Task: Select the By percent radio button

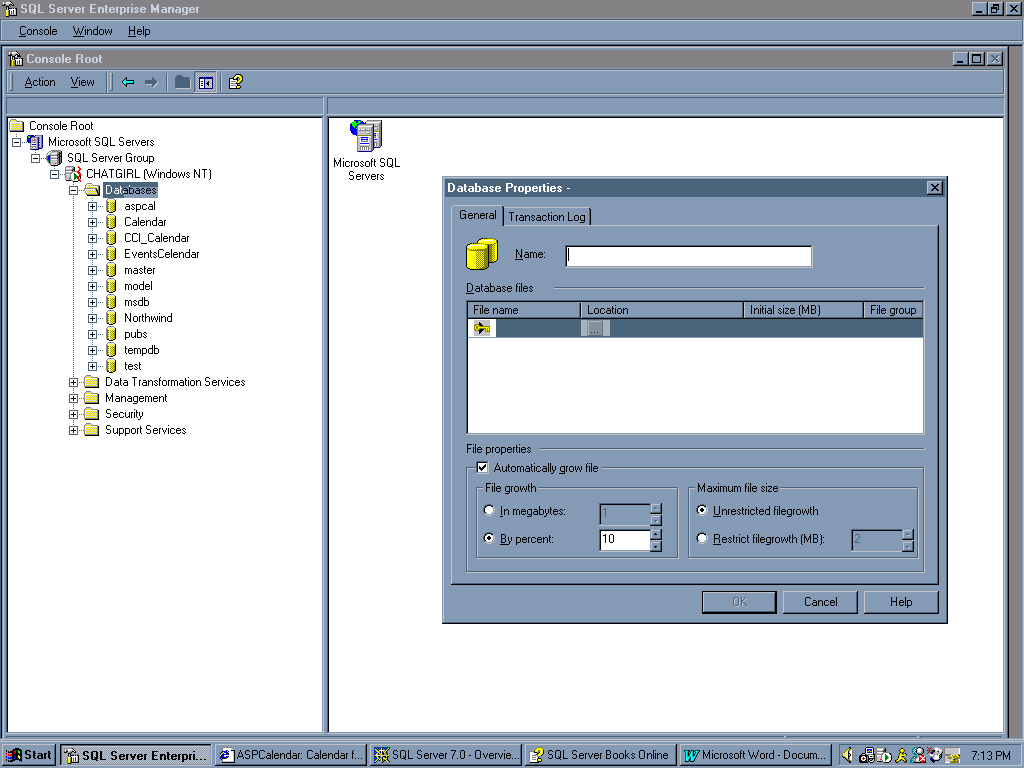Action: (488, 539)
